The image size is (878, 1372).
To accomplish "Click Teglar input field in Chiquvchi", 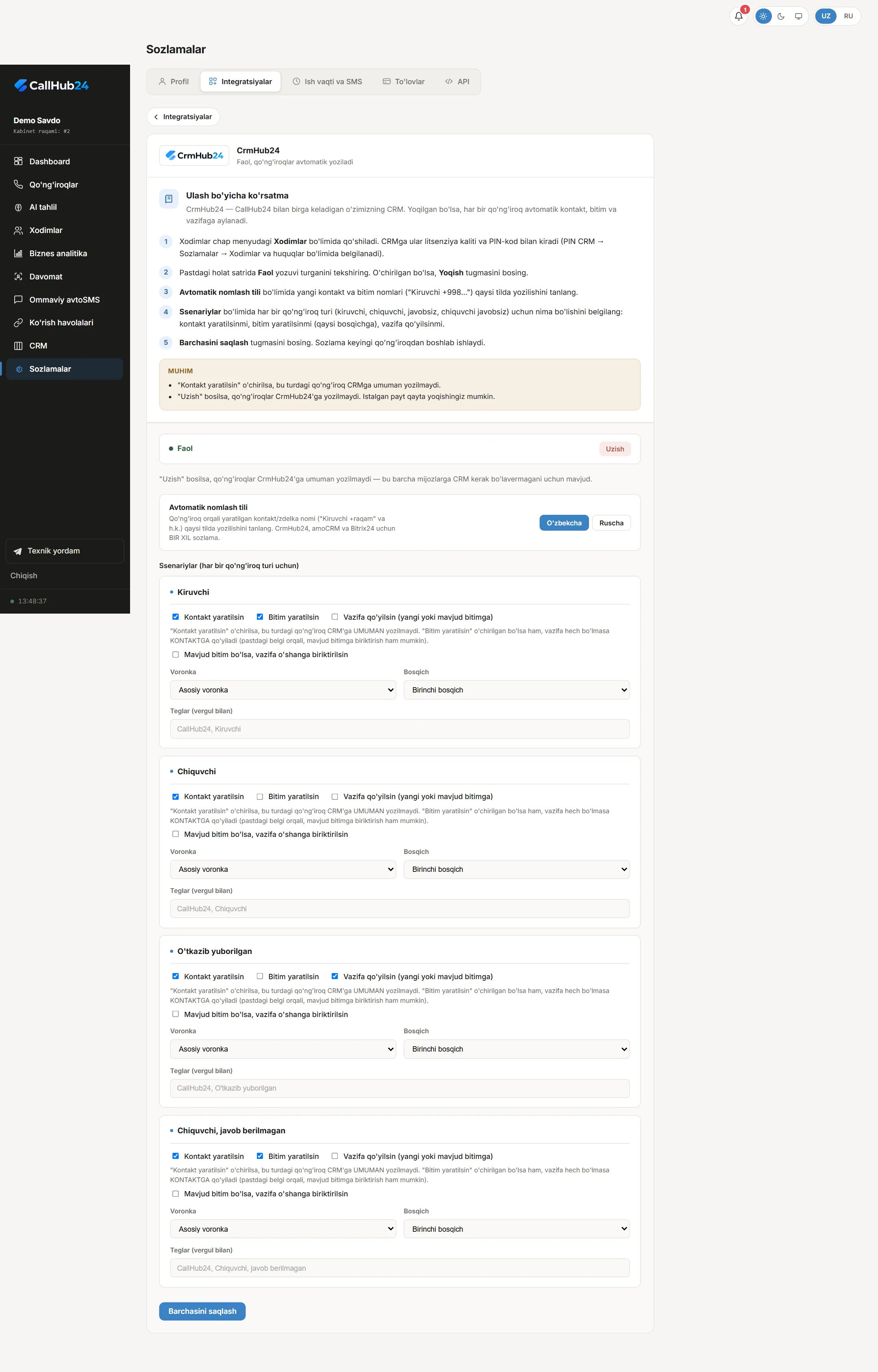I will (x=400, y=908).
